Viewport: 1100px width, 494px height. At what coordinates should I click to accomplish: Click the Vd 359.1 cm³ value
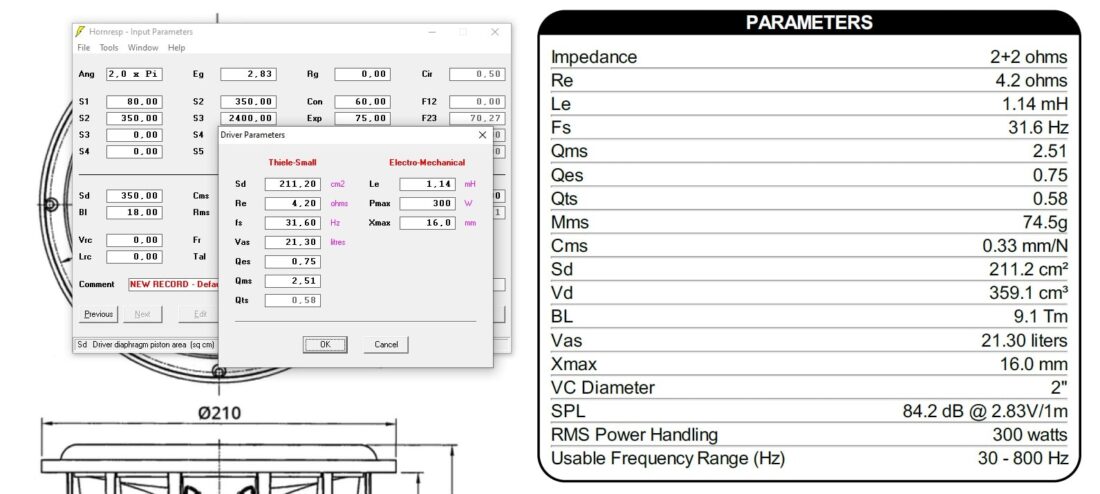[x=1028, y=293]
